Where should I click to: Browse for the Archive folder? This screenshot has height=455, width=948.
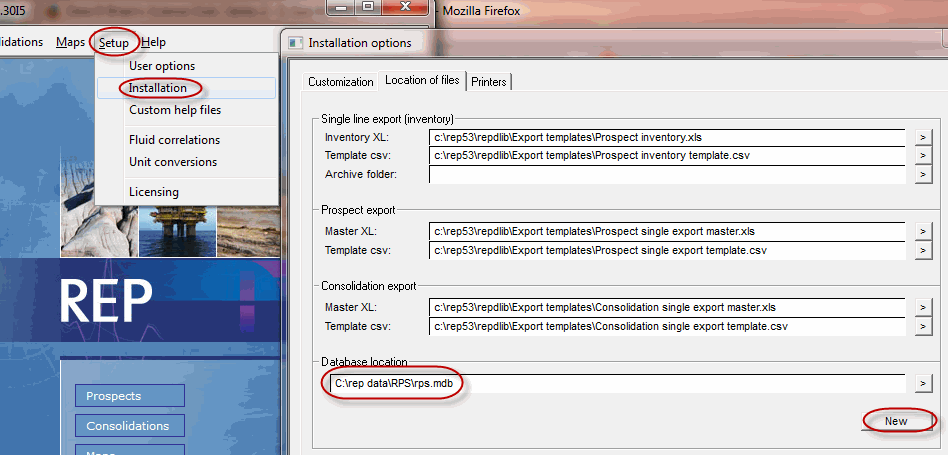coord(923,175)
